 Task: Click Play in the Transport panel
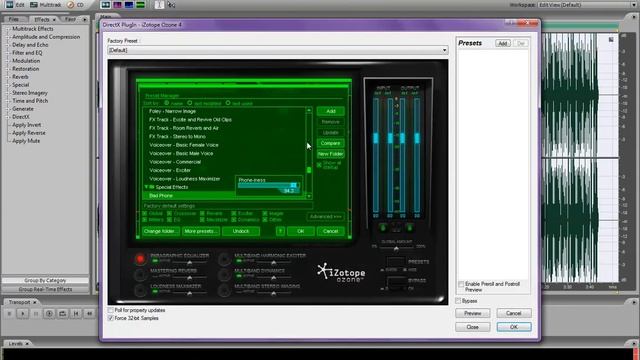click(x=22, y=313)
